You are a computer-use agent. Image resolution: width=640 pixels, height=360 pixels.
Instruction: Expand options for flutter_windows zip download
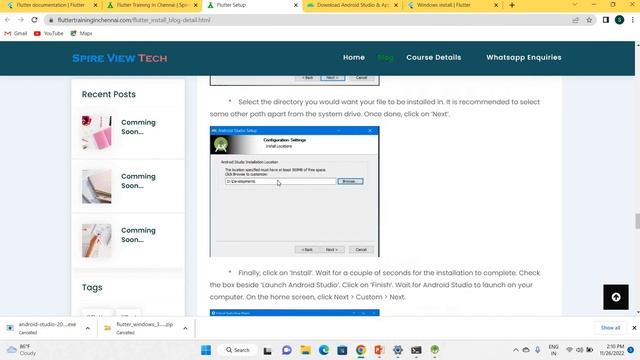coord(185,328)
